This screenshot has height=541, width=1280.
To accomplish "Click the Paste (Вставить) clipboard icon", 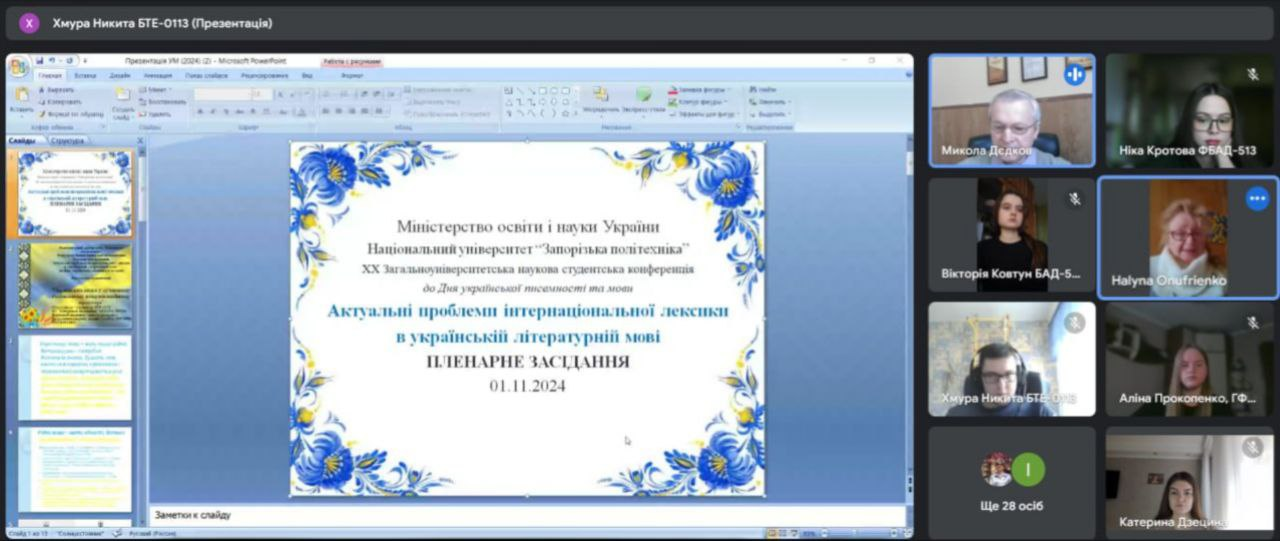I will point(21,98).
